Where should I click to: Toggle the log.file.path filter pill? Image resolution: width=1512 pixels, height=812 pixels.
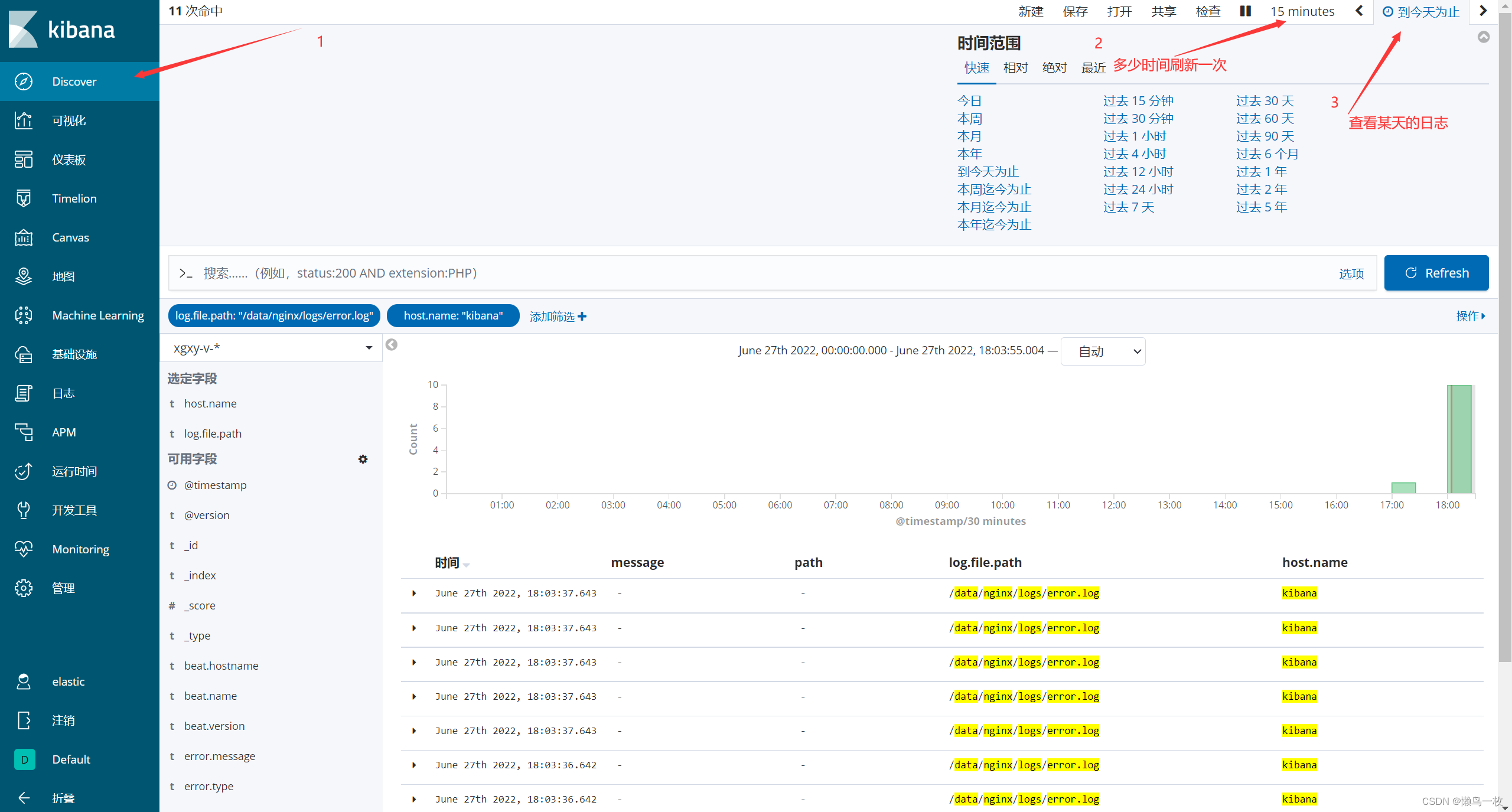coord(274,315)
